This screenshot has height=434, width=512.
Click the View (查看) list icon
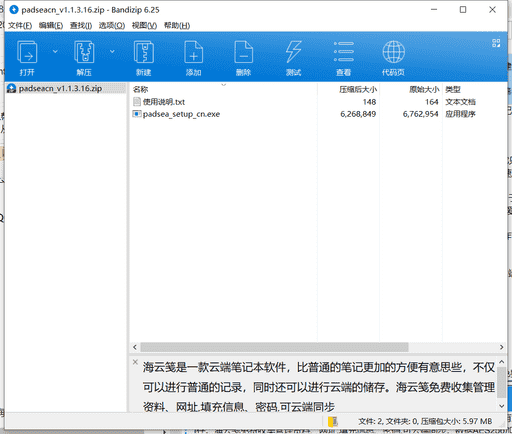pos(344,52)
